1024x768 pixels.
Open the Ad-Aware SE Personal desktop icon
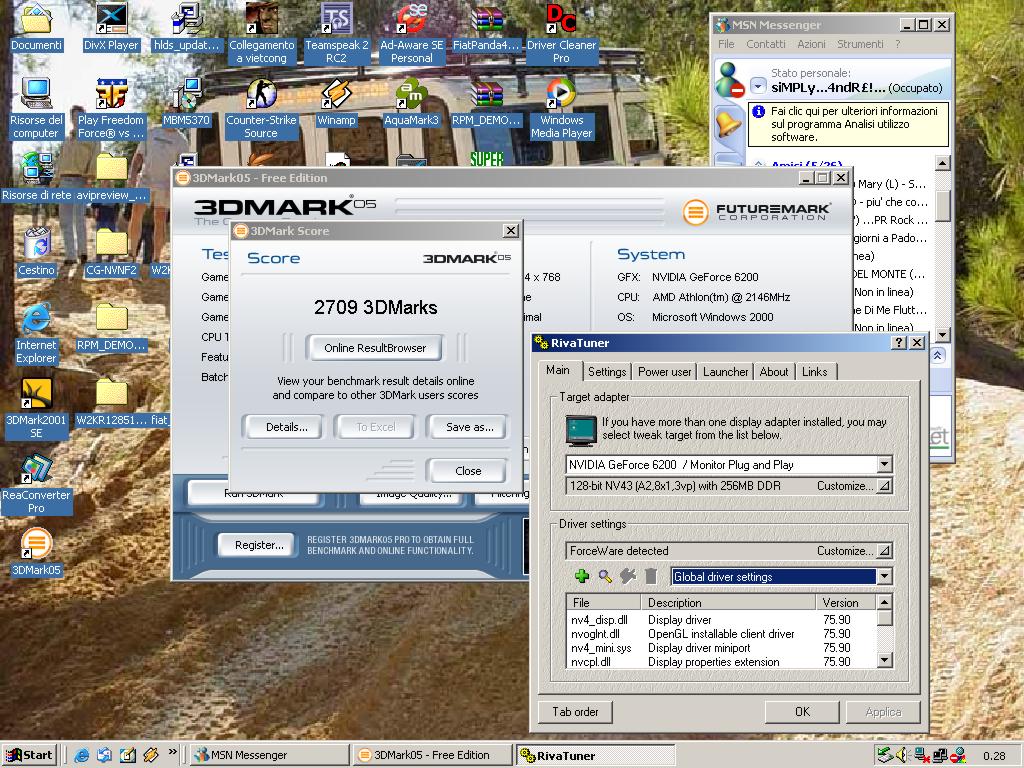pyautogui.click(x=411, y=33)
